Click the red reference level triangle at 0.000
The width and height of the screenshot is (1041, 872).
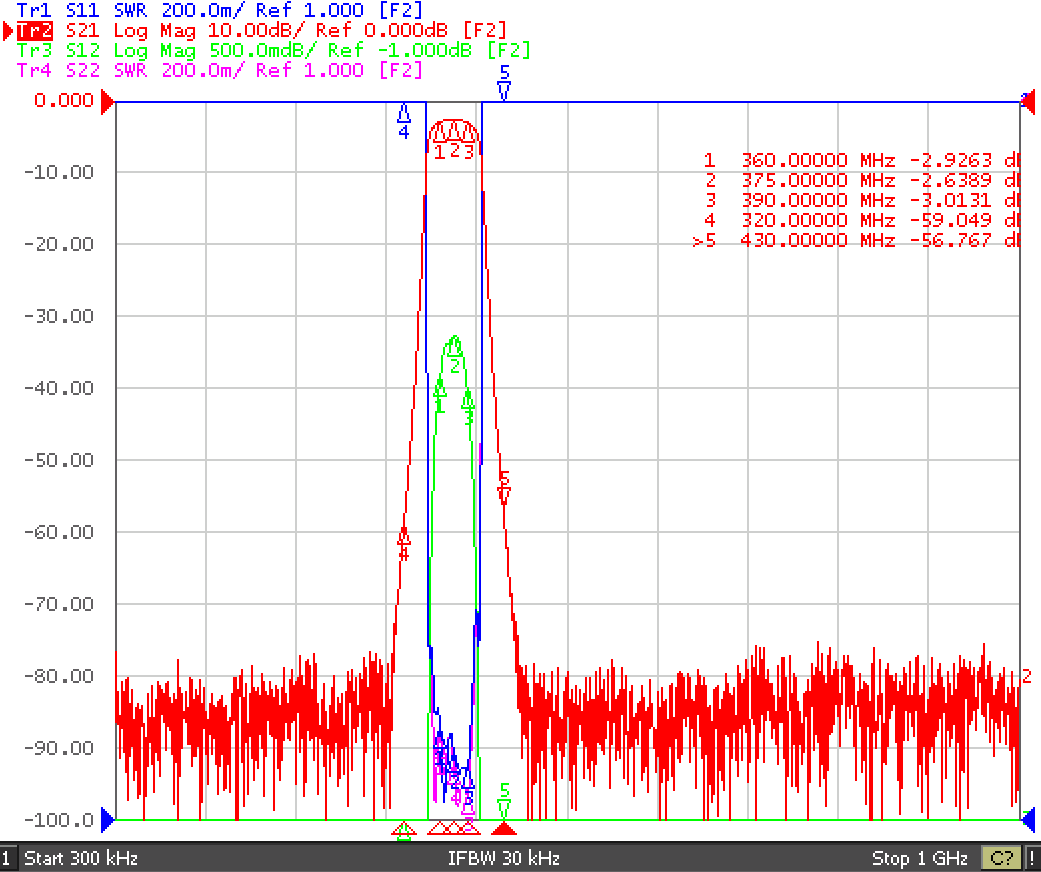(108, 102)
